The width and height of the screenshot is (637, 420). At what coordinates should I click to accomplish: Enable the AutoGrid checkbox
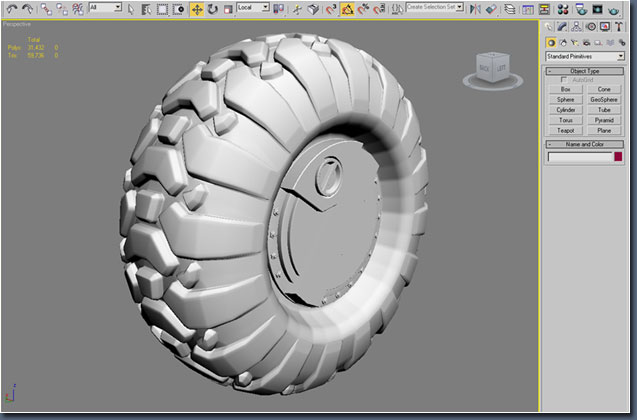point(563,80)
